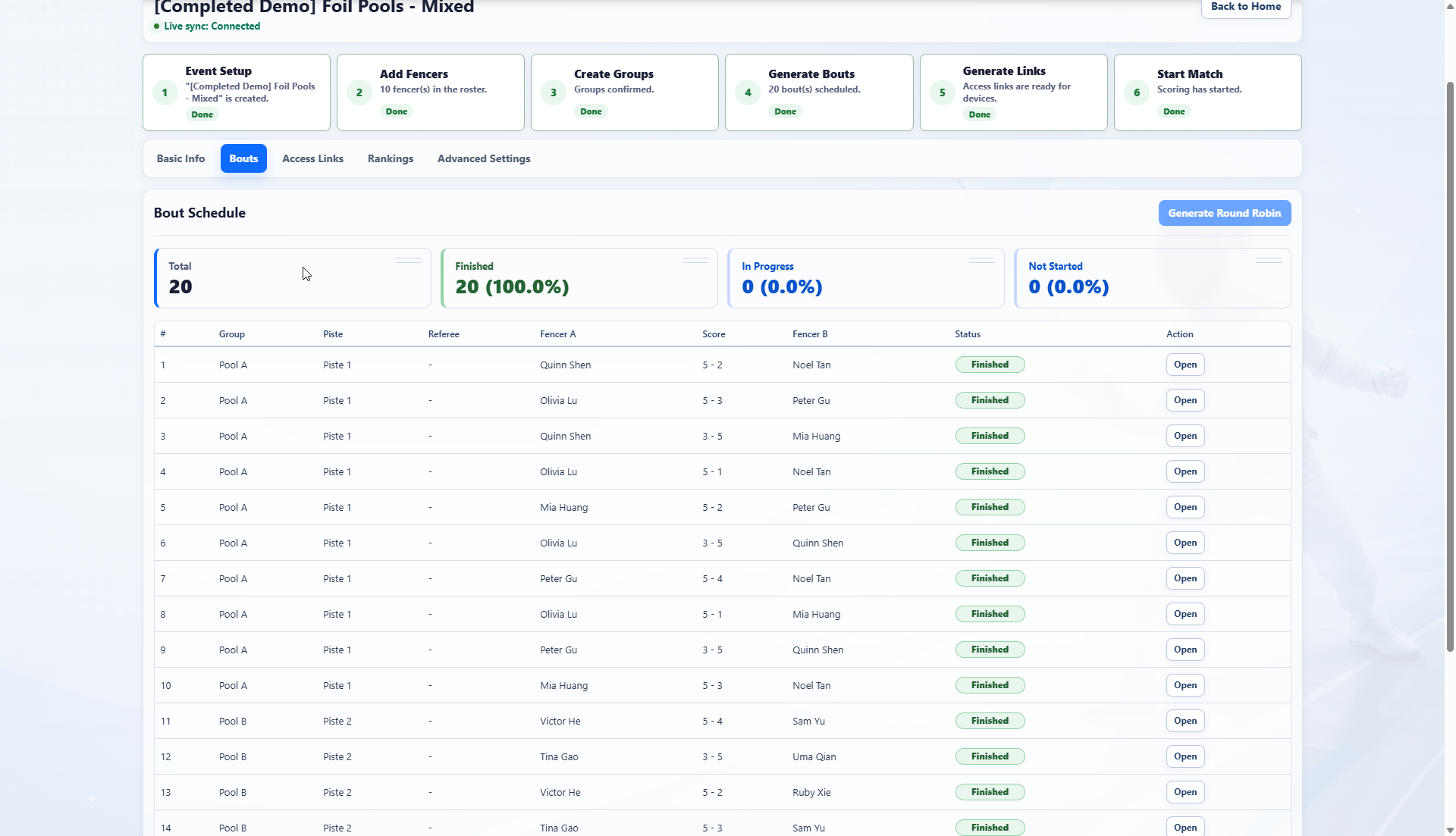The height and width of the screenshot is (836, 1456).
Task: Open the Advanced Settings tab
Action: pyautogui.click(x=484, y=158)
